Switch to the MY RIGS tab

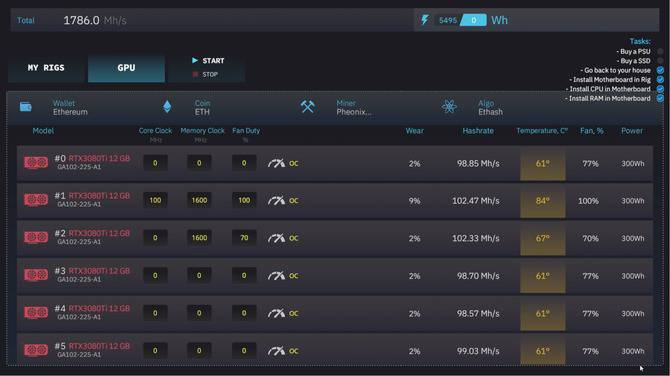(46, 68)
